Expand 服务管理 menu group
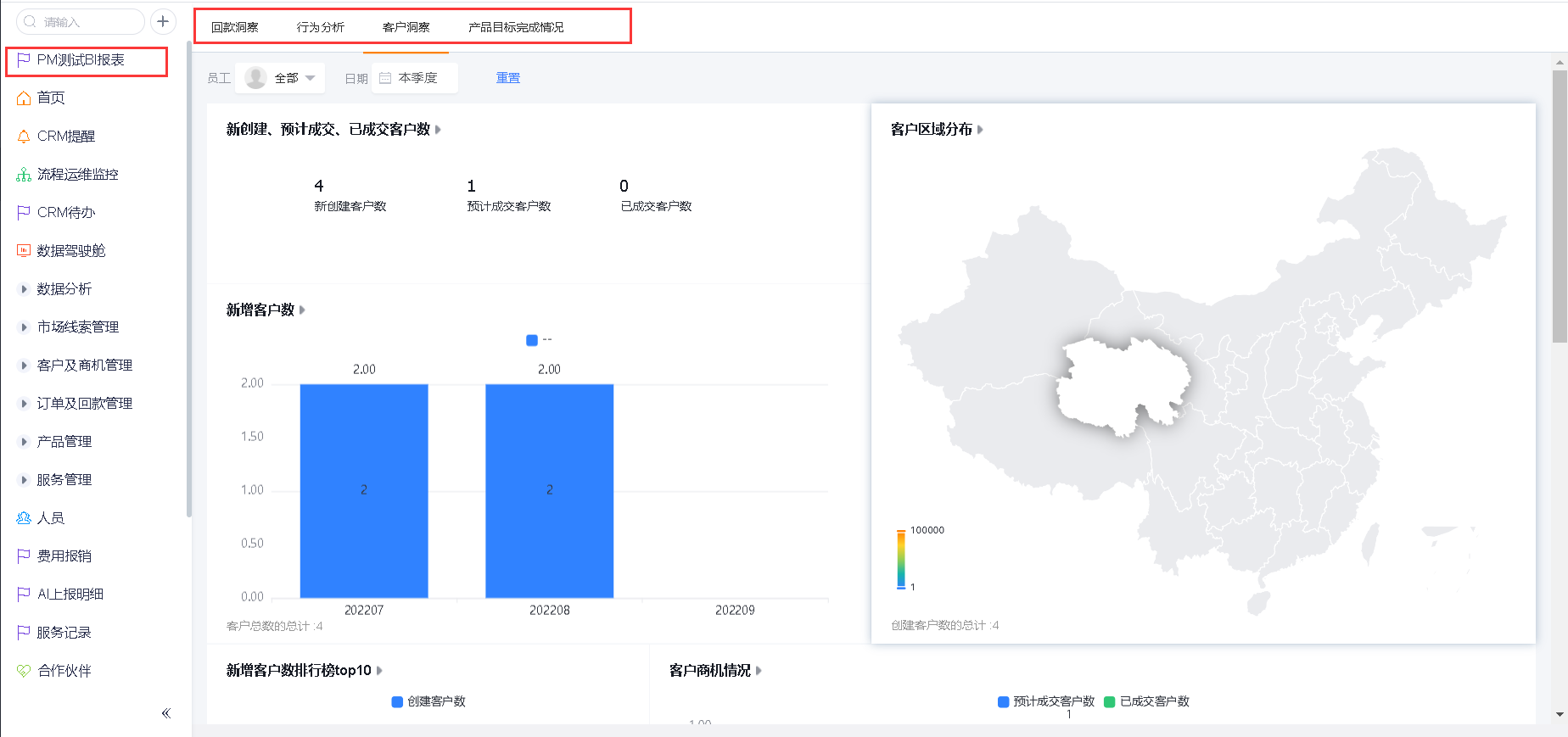1568x737 pixels. pos(24,480)
